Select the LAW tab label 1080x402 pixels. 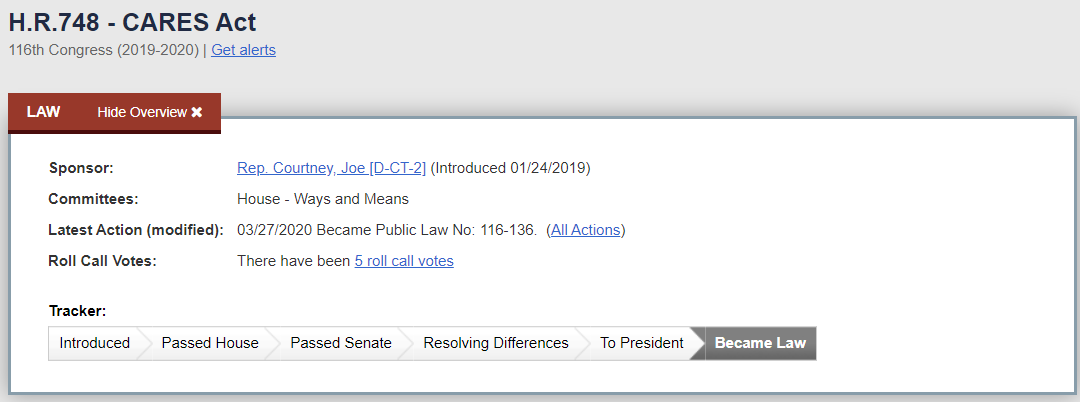(43, 112)
